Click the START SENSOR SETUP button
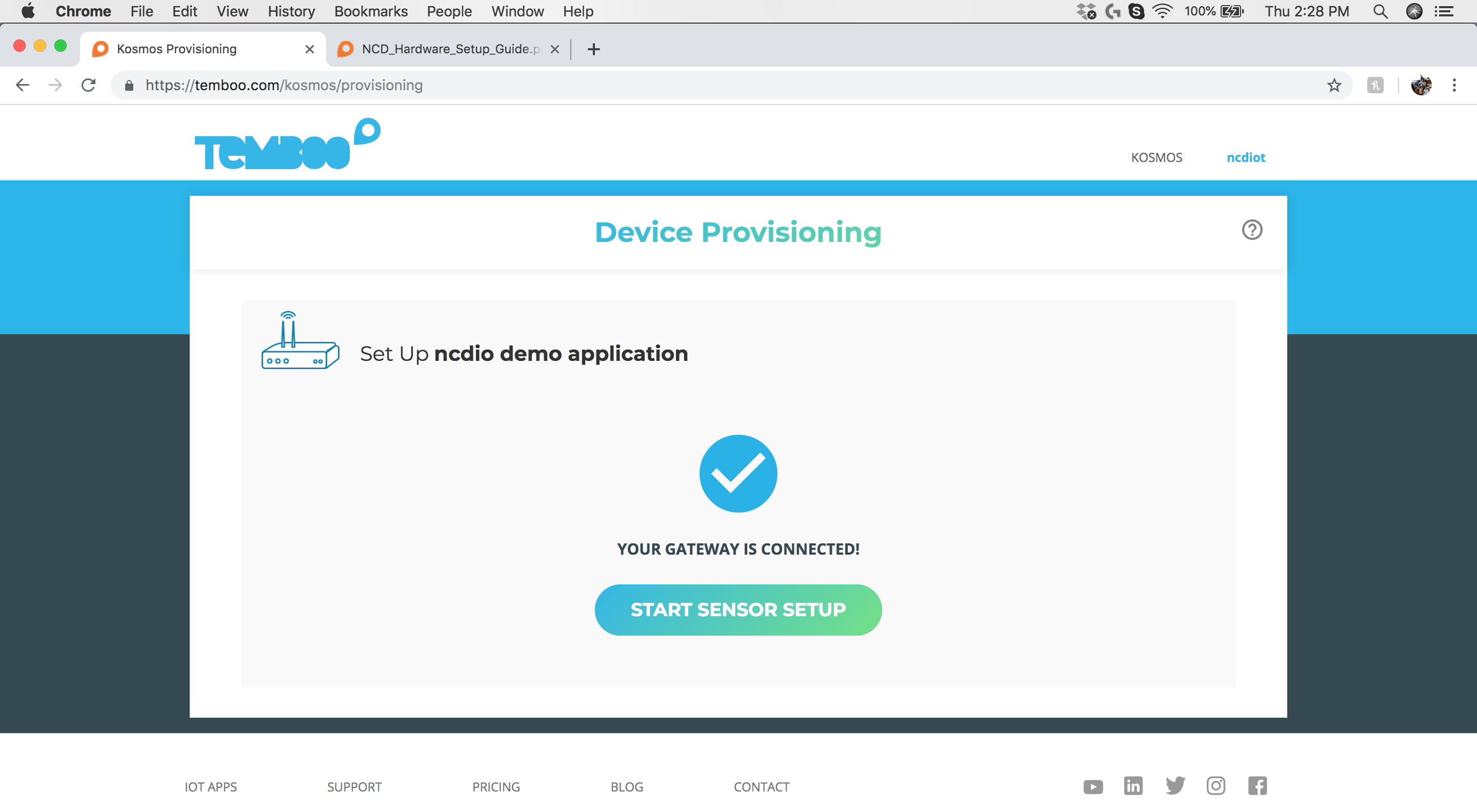 [738, 610]
